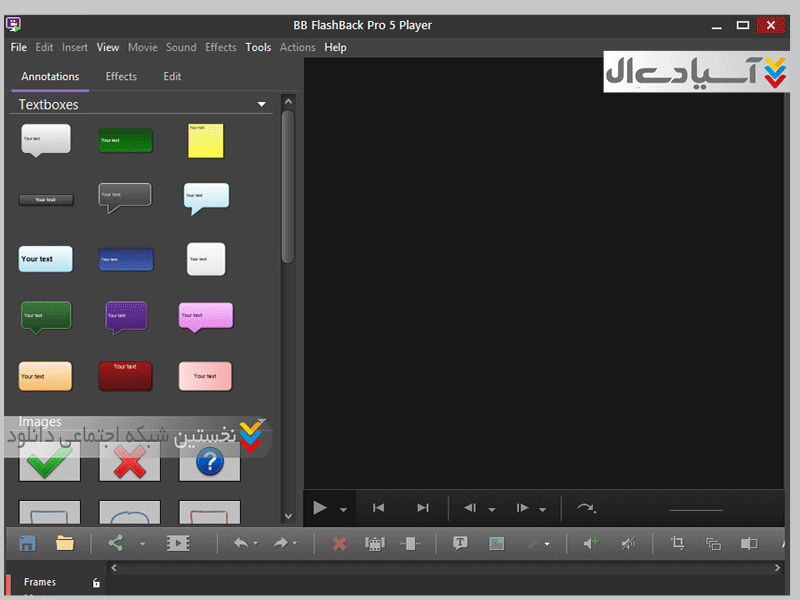Open a file with the folder icon

tap(66, 543)
